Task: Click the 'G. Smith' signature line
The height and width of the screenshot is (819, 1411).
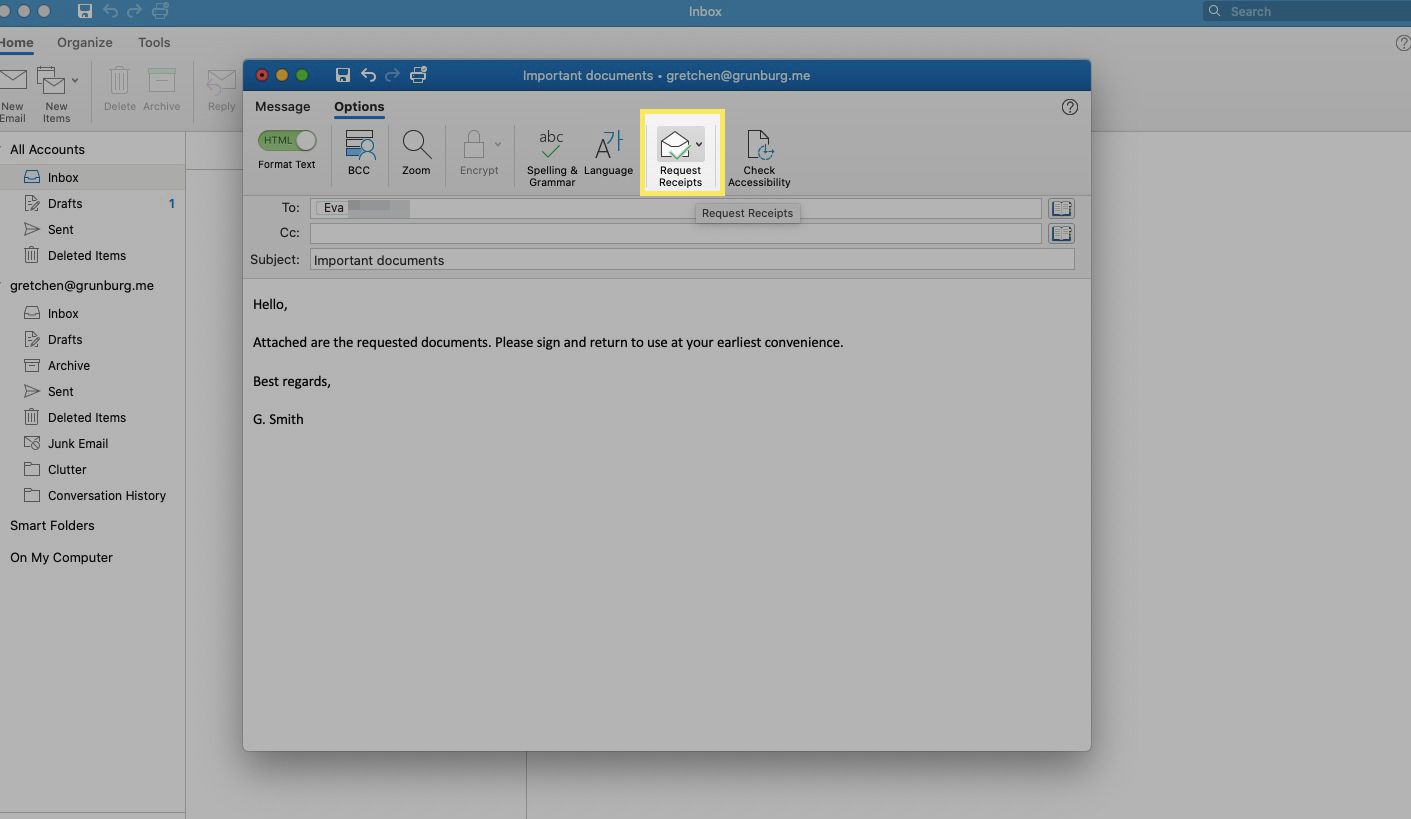Action: click(x=278, y=419)
